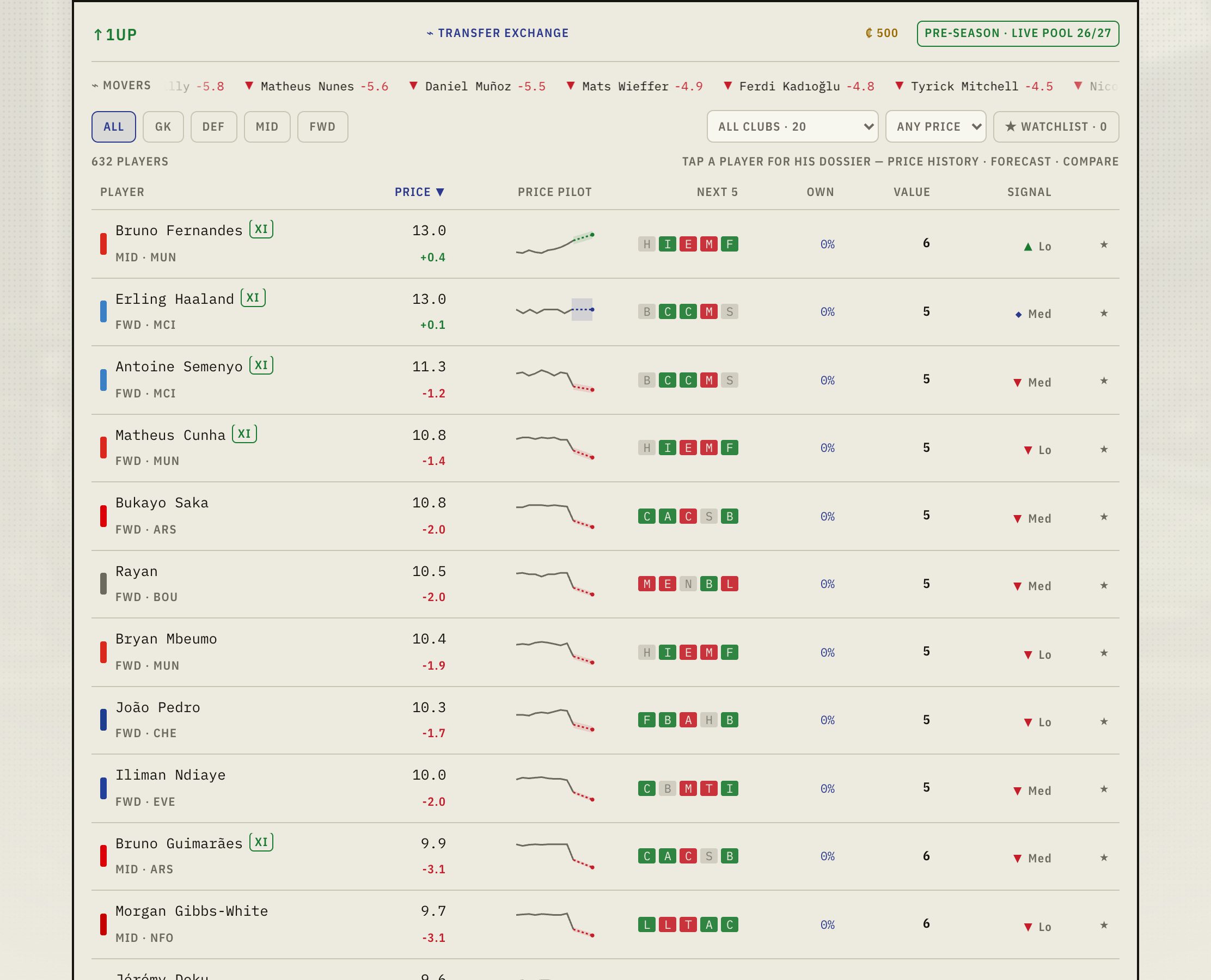
Task: Star Bruno Guimarães for watchlist
Action: [1104, 857]
